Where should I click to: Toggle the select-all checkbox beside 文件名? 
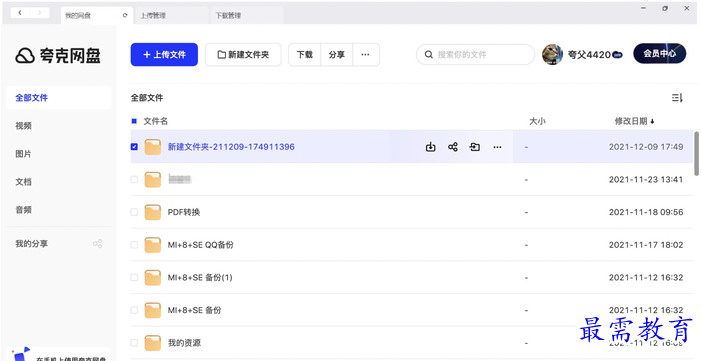[x=134, y=121]
